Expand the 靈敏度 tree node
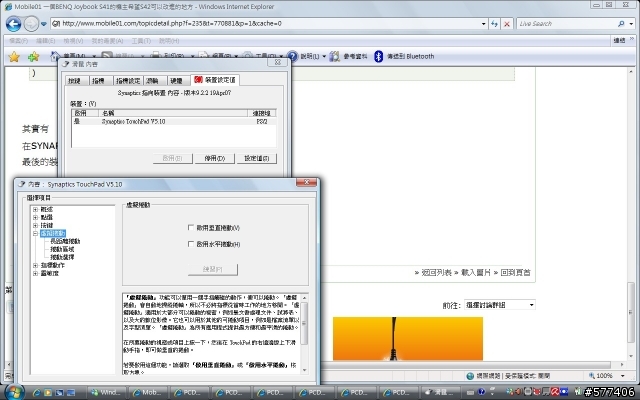This screenshot has height=400, width=640. pyautogui.click(x=36, y=273)
